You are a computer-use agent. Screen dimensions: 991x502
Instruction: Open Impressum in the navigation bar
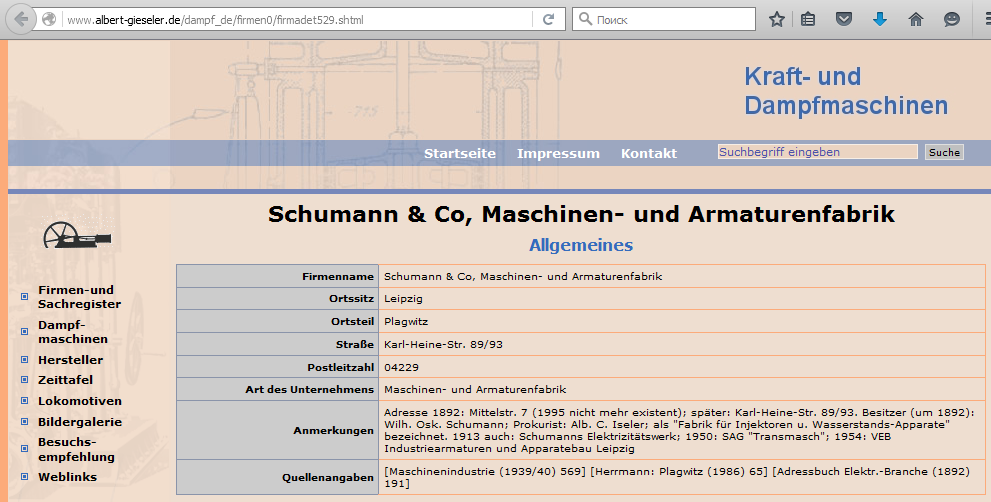[558, 154]
